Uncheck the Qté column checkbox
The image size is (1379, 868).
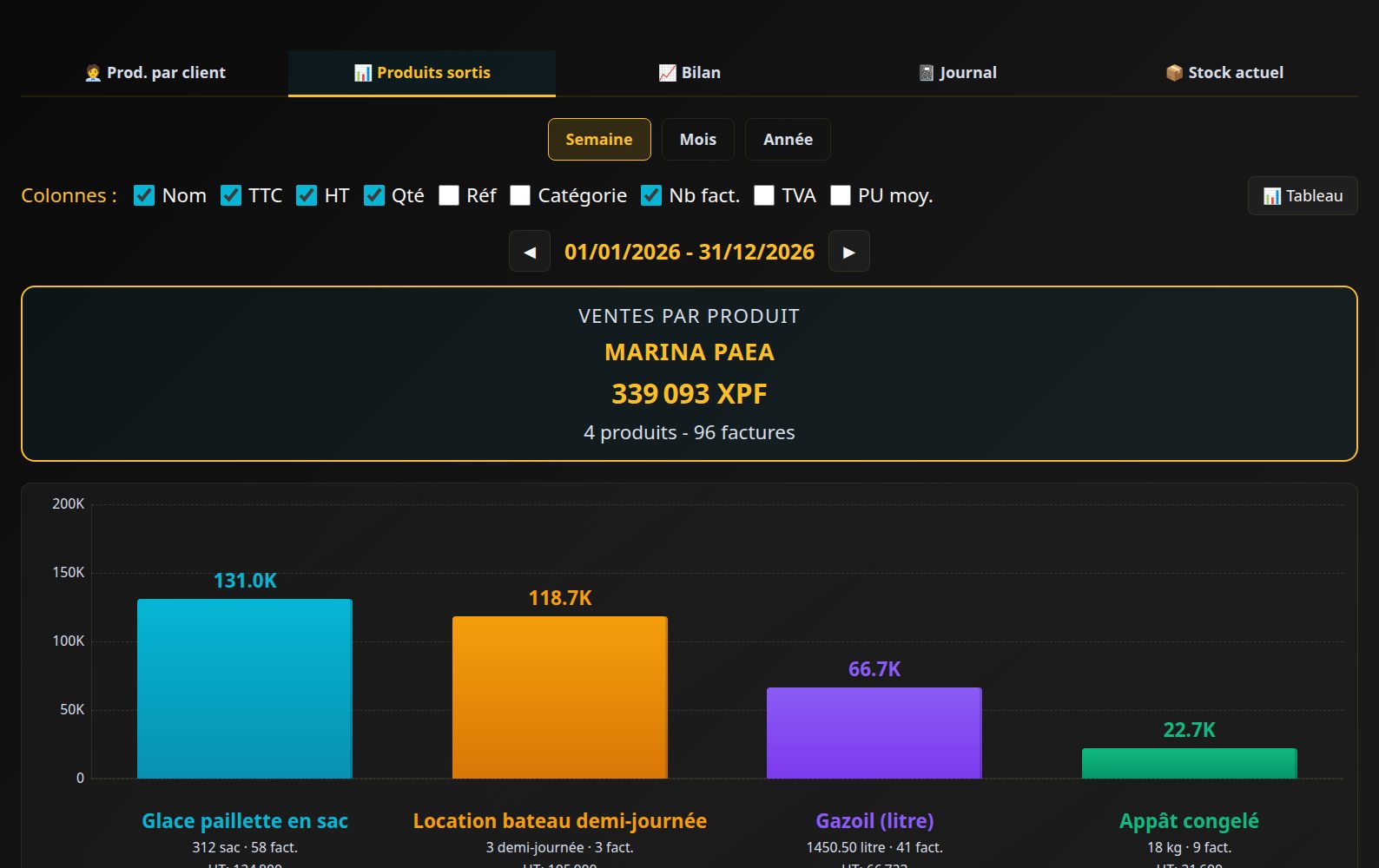point(374,196)
